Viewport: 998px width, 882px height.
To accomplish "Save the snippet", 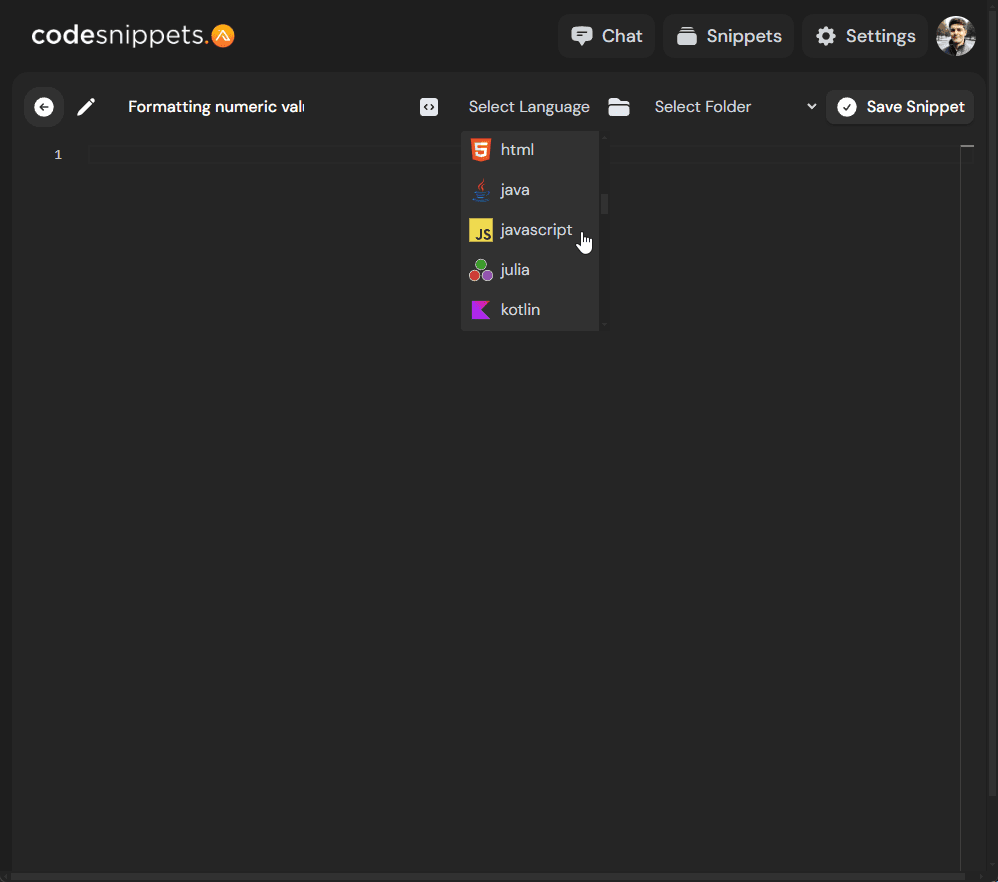I will point(900,107).
